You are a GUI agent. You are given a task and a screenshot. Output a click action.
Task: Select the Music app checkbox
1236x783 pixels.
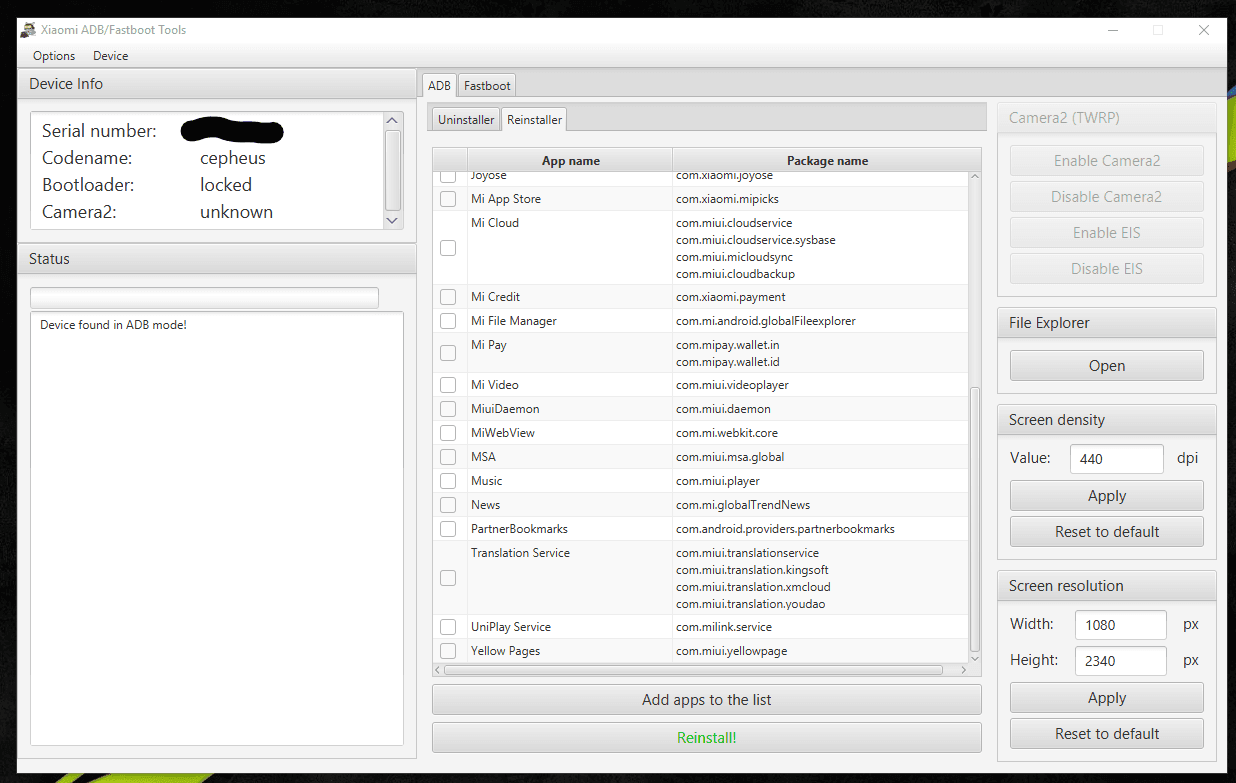448,481
